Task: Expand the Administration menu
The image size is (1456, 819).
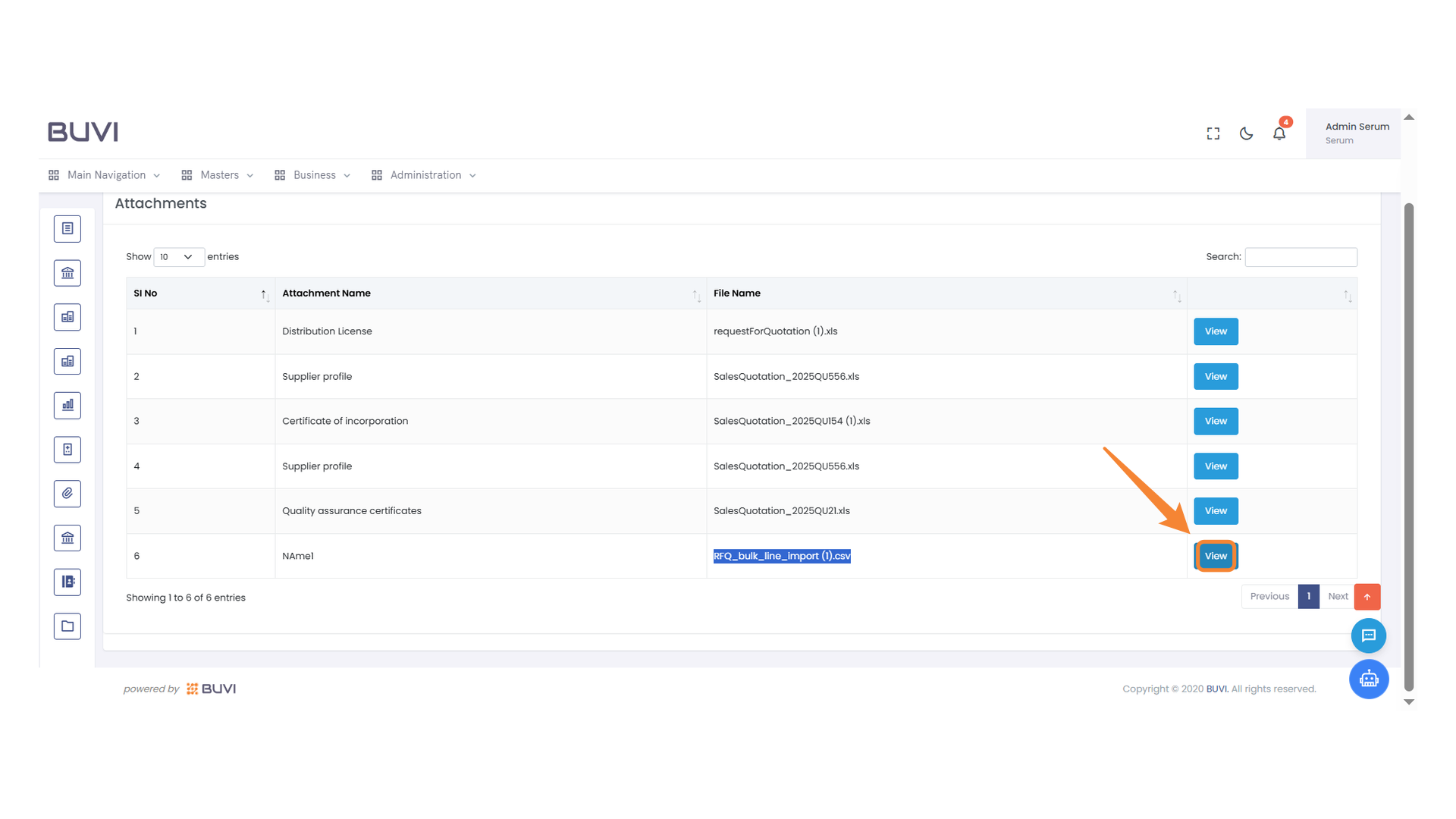Action: pos(424,175)
